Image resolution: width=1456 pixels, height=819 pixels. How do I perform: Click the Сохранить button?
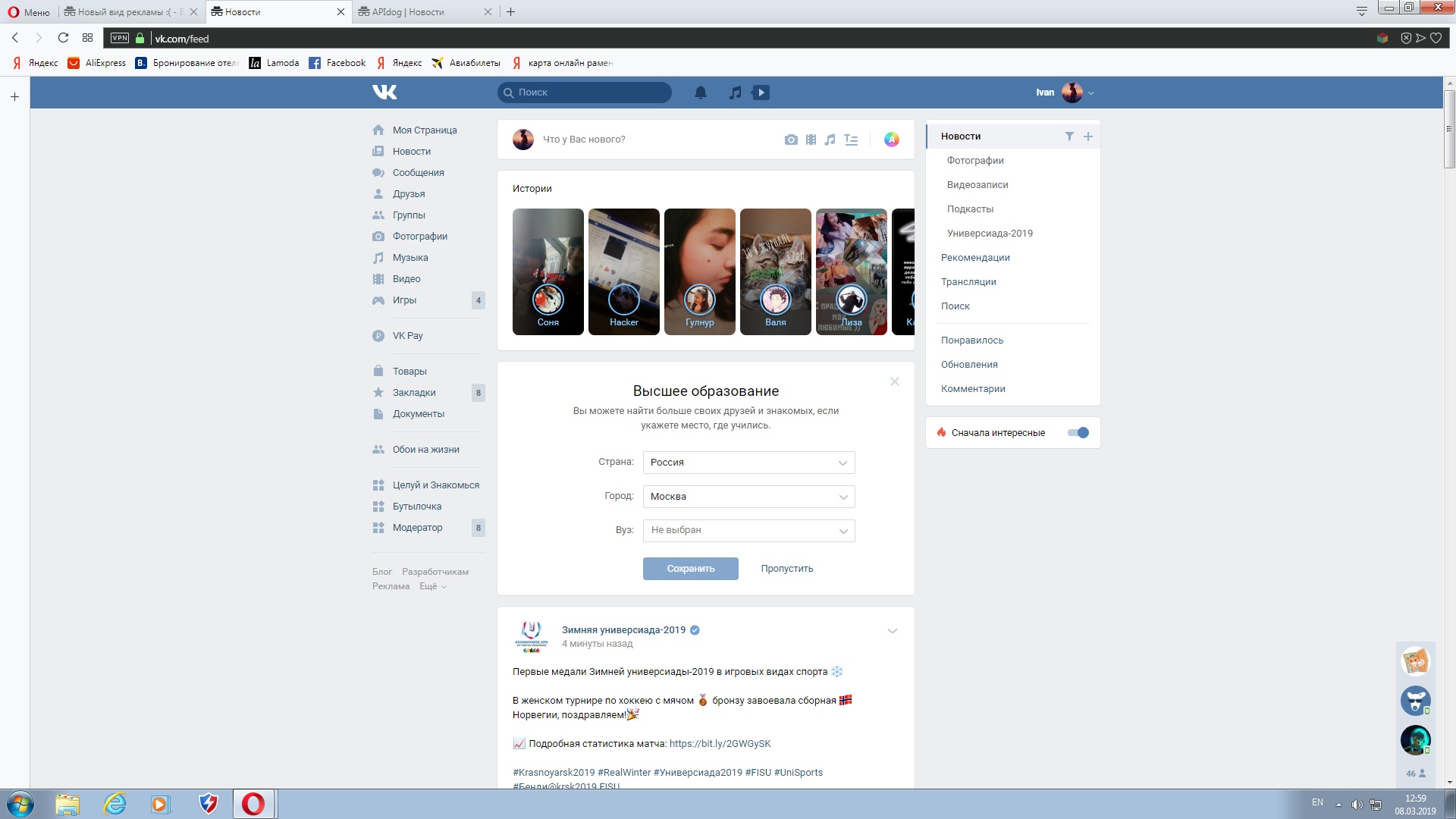(x=691, y=569)
